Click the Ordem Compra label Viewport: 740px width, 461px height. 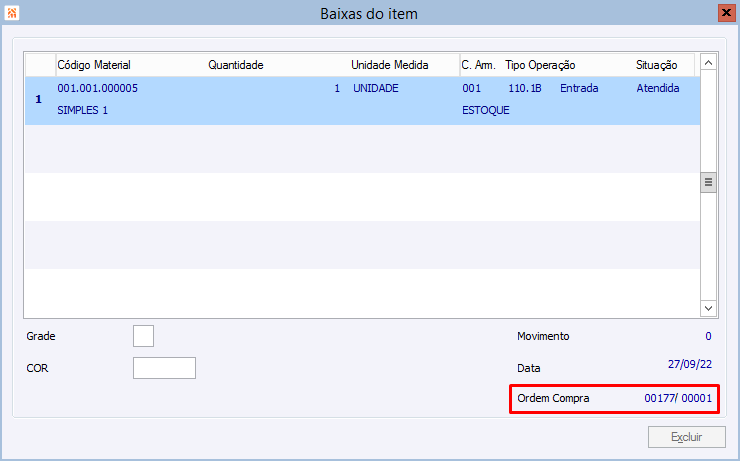click(x=553, y=398)
